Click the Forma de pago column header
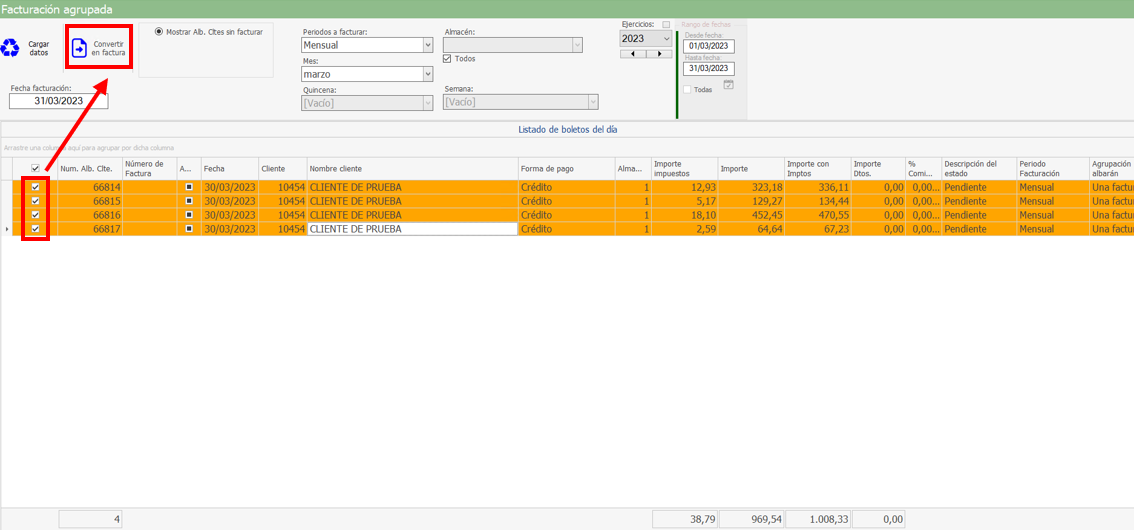This screenshot has height=531, width=1134. tap(565, 169)
